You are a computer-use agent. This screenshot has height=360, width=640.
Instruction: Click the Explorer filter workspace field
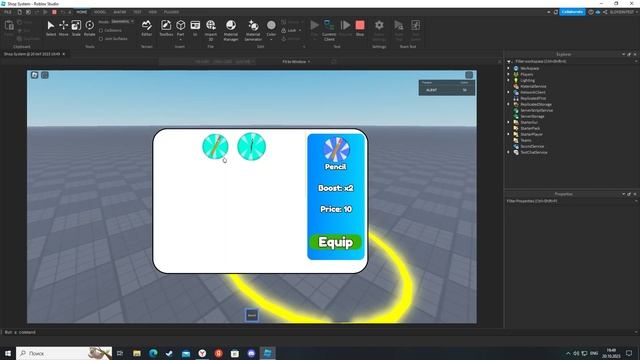click(x=571, y=61)
